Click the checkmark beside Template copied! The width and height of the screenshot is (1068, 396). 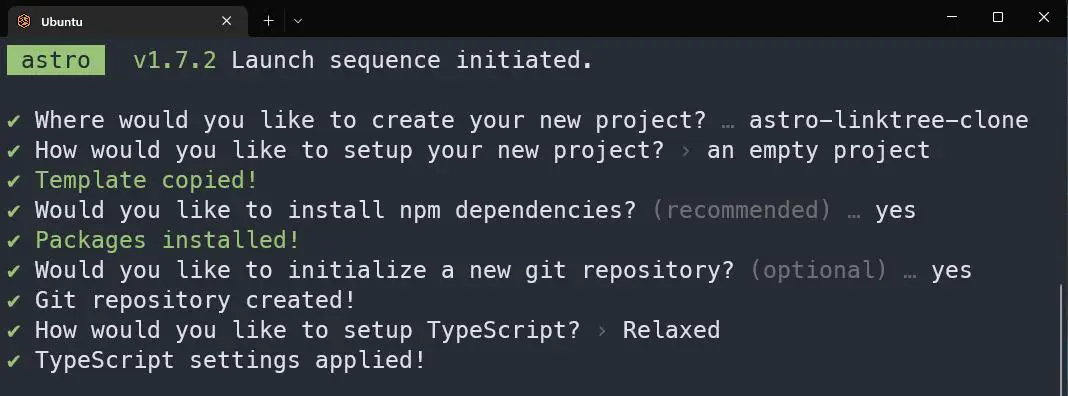point(14,181)
